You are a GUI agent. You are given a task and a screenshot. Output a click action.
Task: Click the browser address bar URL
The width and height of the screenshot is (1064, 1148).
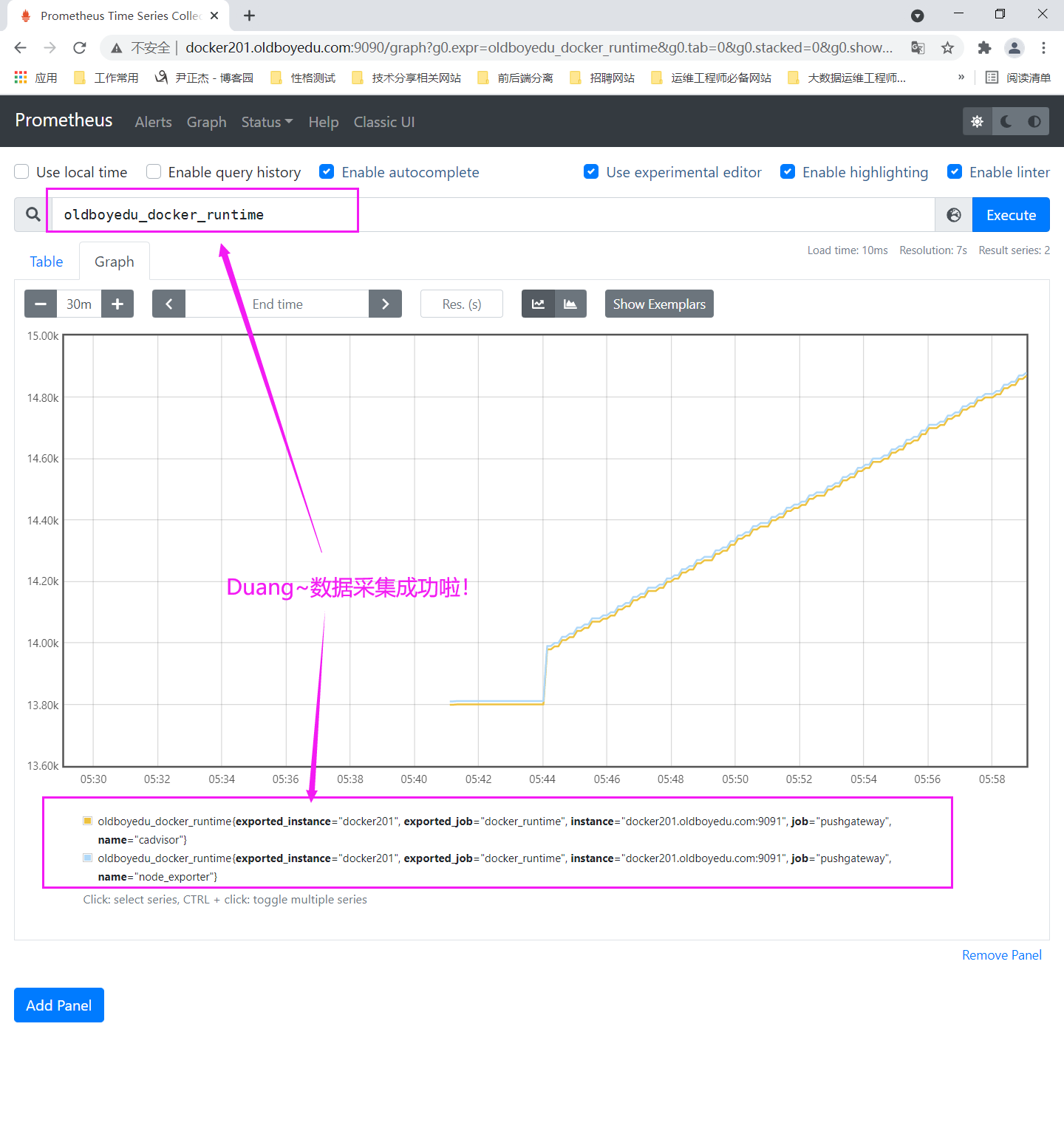click(x=539, y=47)
